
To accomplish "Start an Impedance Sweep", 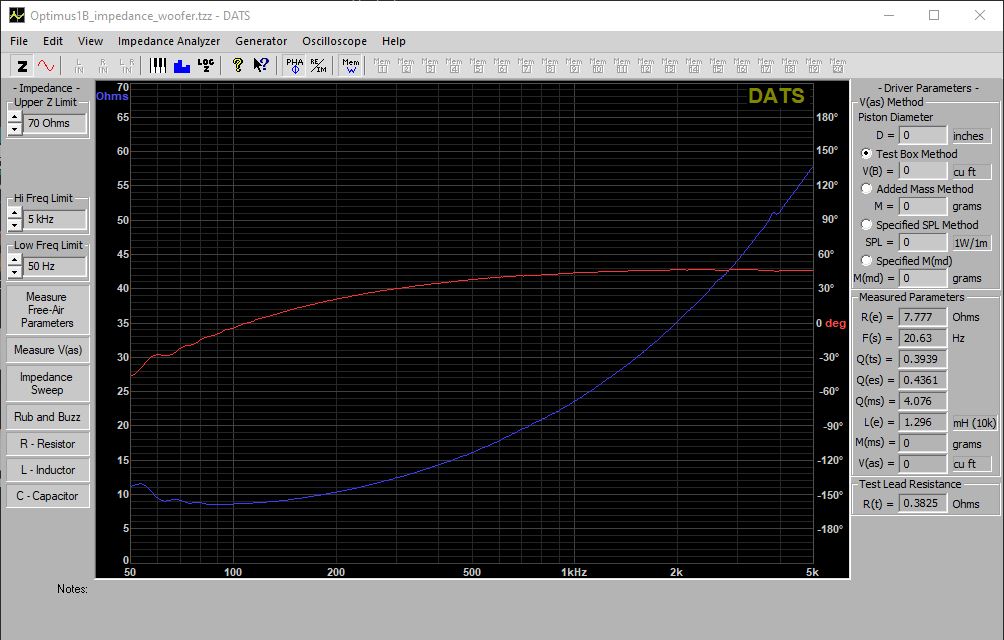I will (x=47, y=383).
